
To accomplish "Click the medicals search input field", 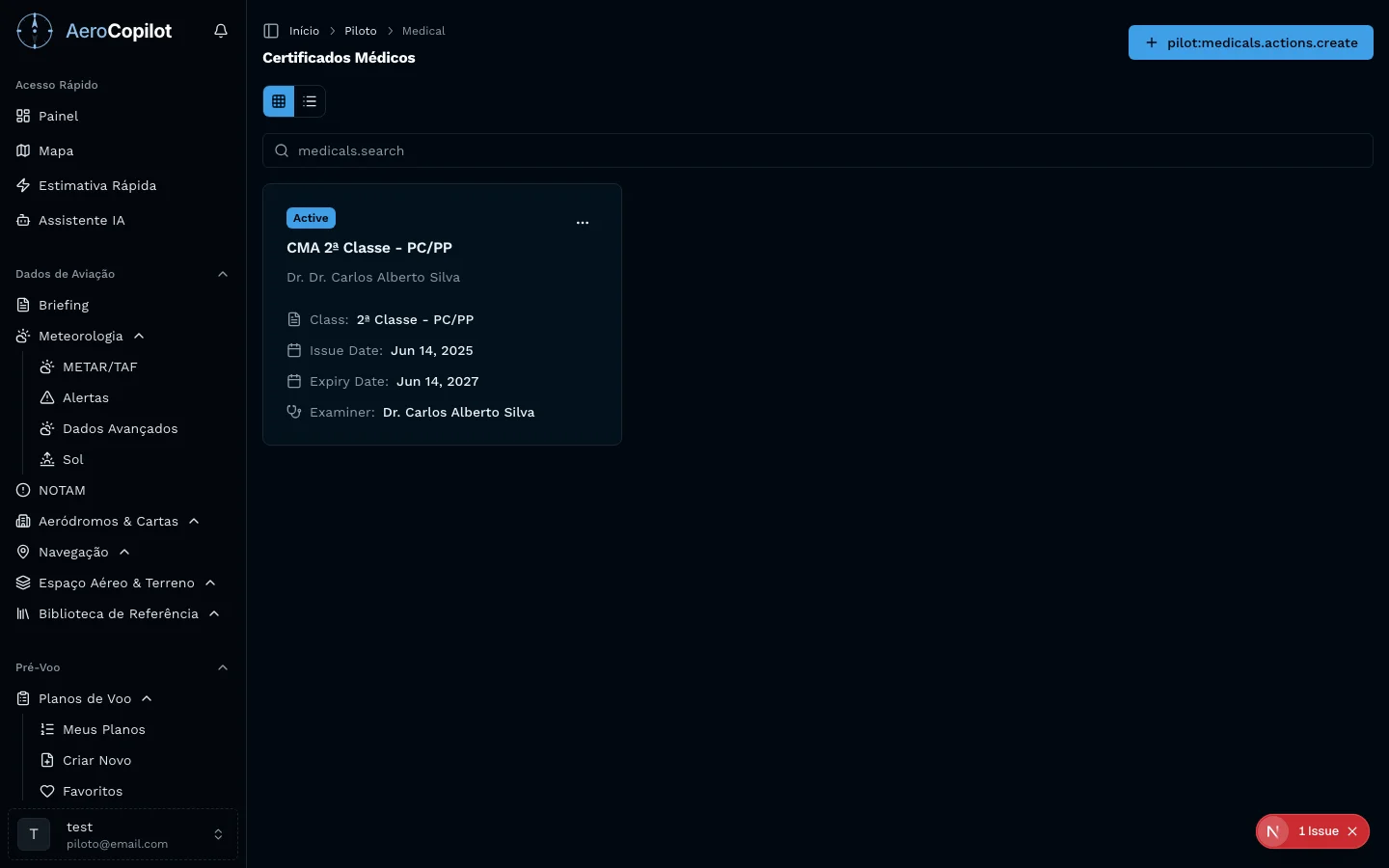I will click(817, 150).
